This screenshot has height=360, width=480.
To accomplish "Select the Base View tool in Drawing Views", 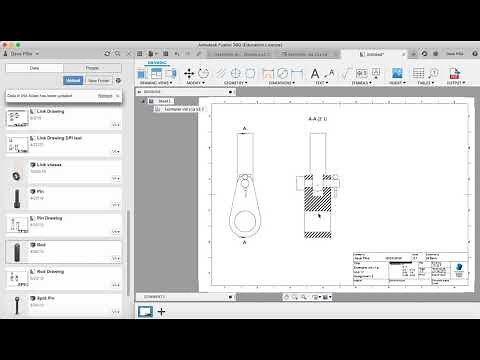I will point(142,73).
